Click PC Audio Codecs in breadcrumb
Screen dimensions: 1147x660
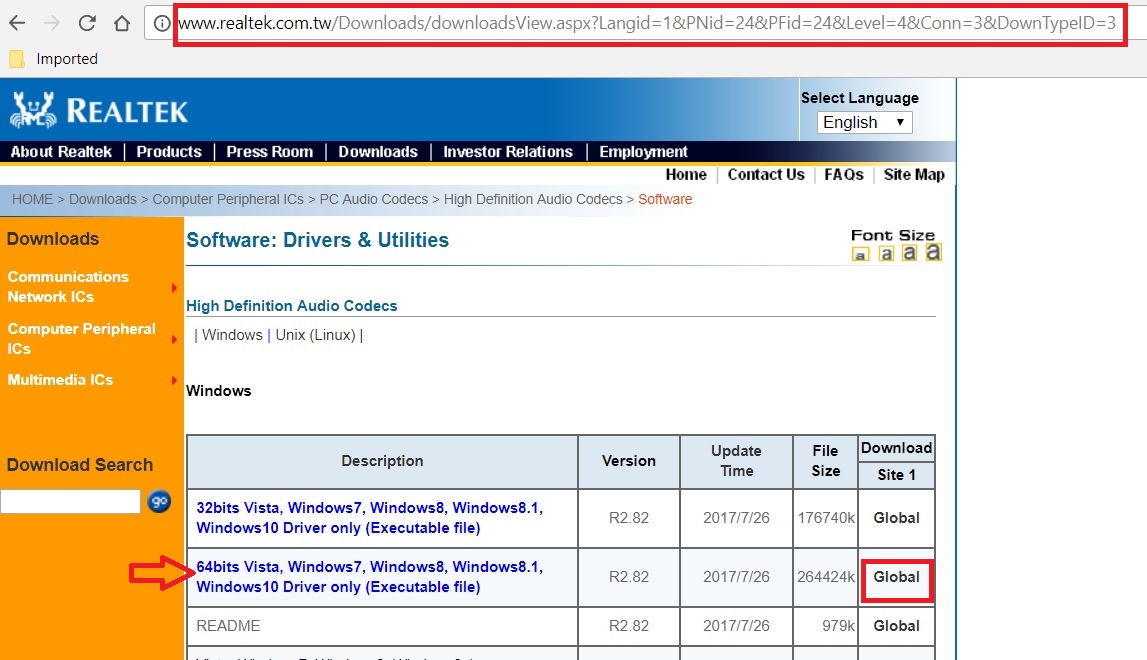[373, 199]
